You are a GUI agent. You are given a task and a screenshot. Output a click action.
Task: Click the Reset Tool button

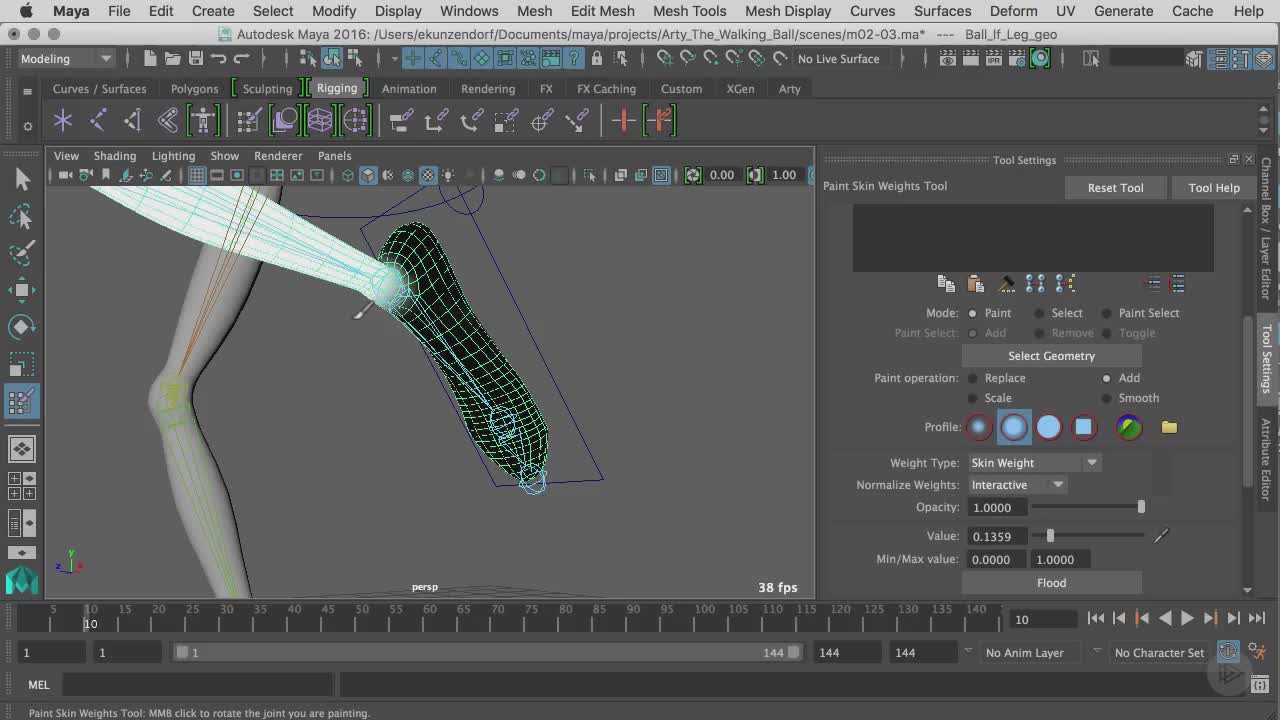(x=1115, y=188)
